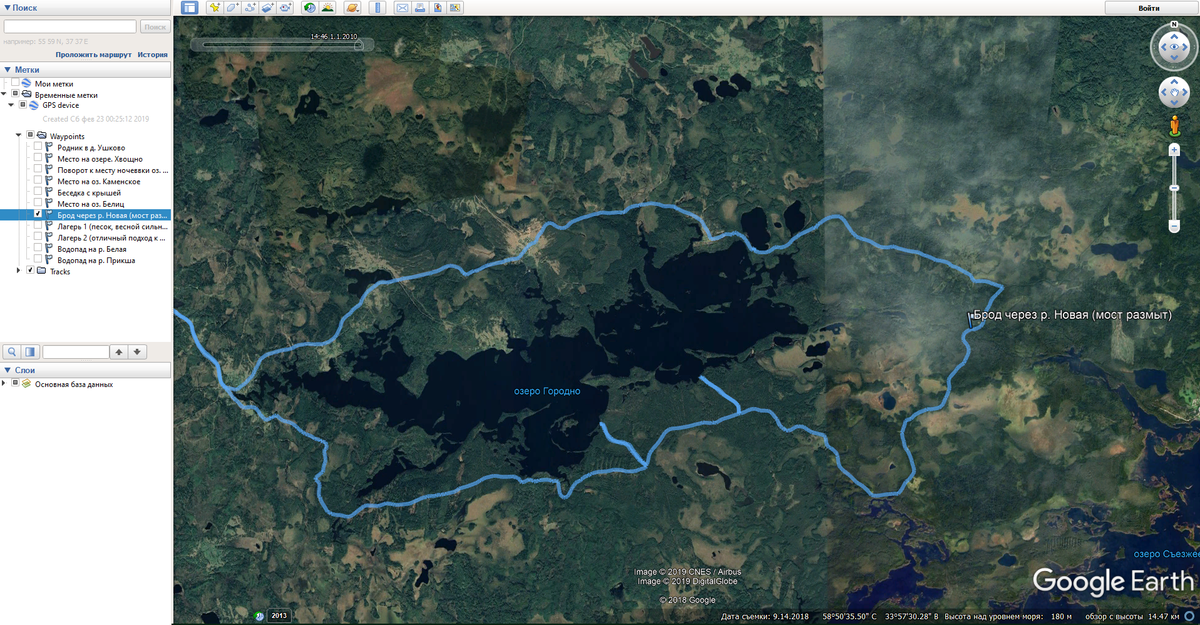Uncheck the Tracks folder checkbox
The height and width of the screenshot is (625, 1200).
click(x=30, y=271)
